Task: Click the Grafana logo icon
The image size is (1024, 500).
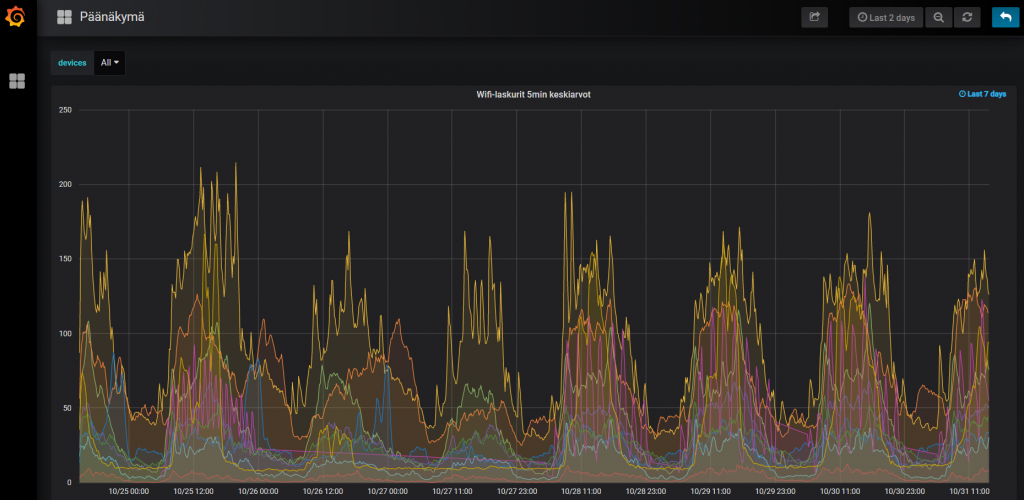Action: tap(17, 17)
